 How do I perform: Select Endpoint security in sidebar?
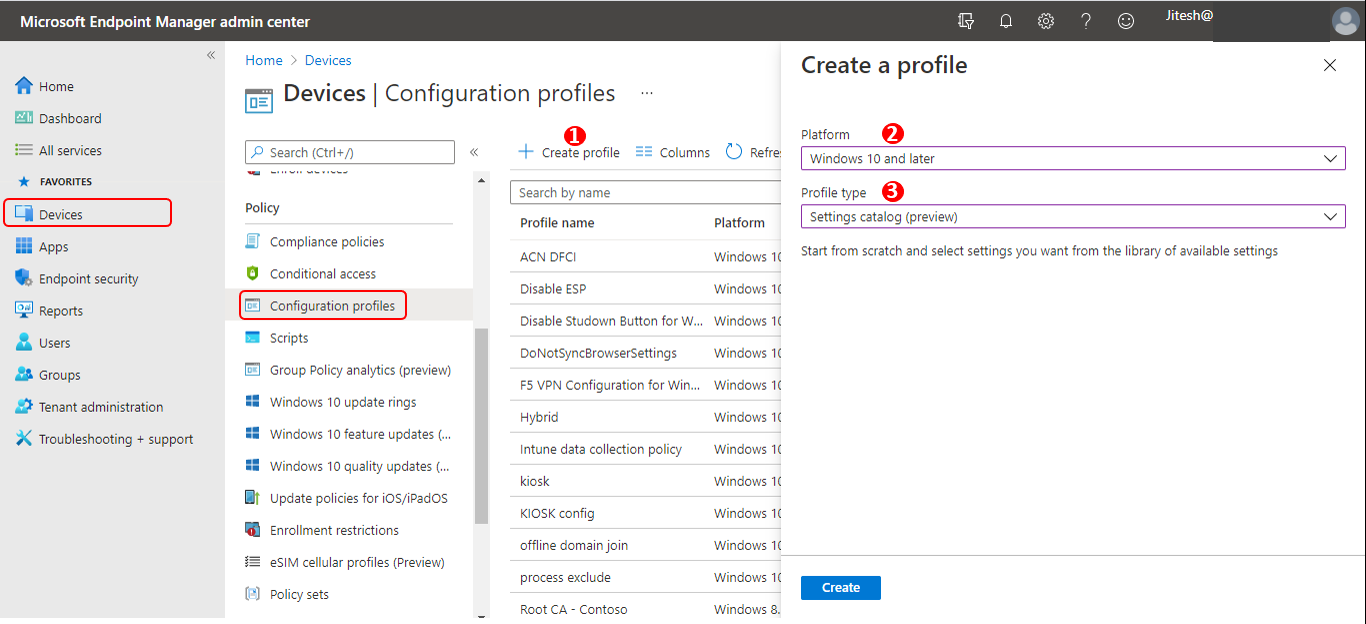[88, 279]
